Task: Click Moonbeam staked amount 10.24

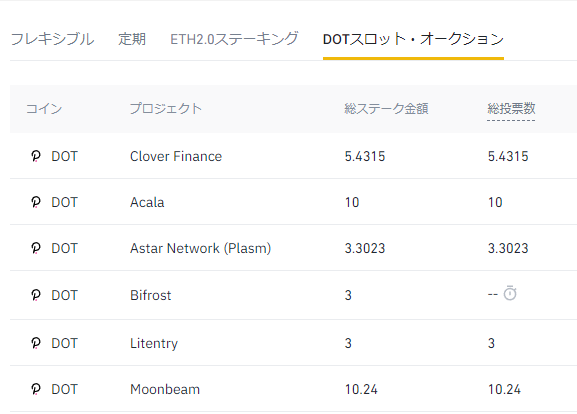Action: tap(361, 389)
